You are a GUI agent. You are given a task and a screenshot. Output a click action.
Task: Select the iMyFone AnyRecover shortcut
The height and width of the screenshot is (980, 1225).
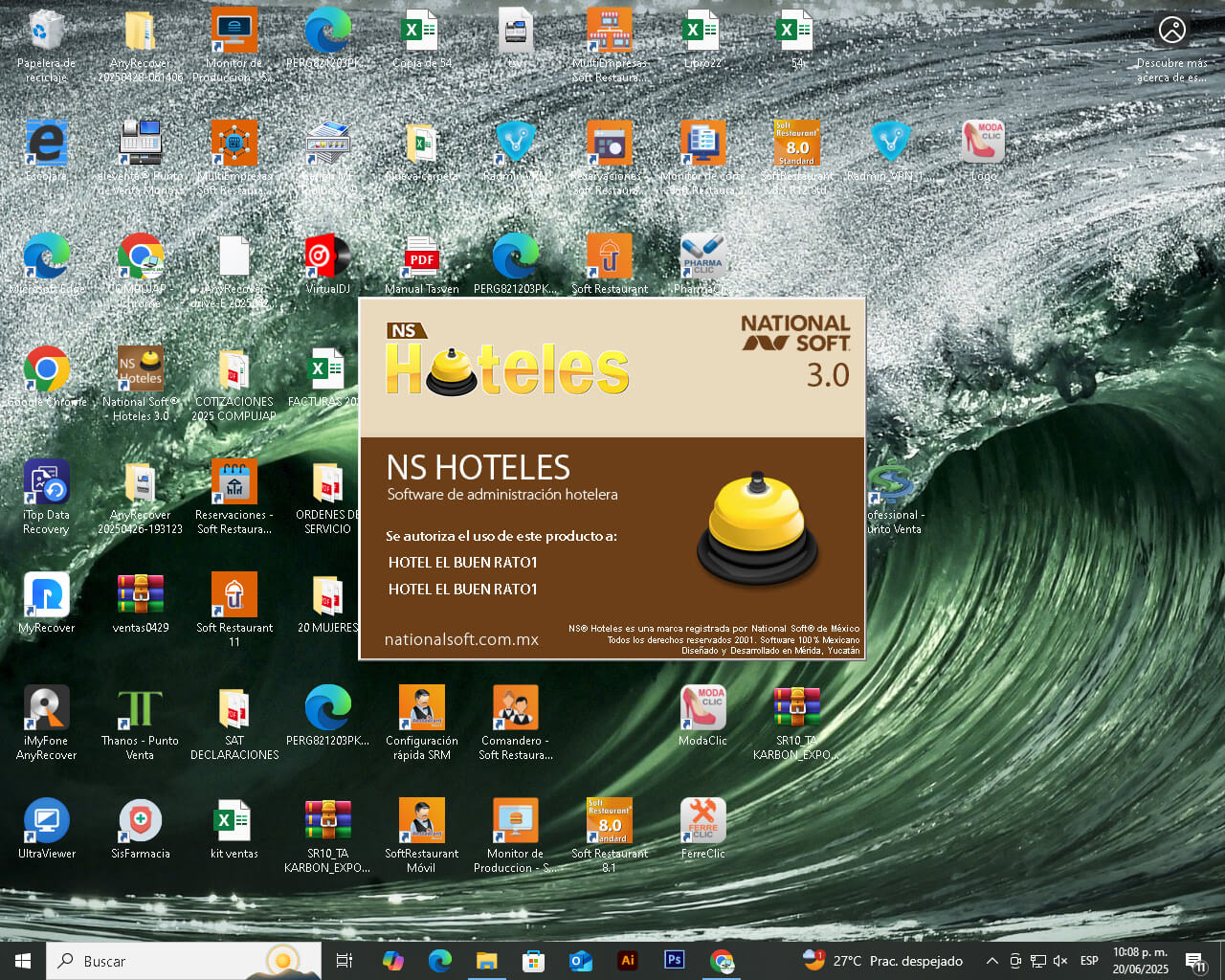tap(46, 723)
